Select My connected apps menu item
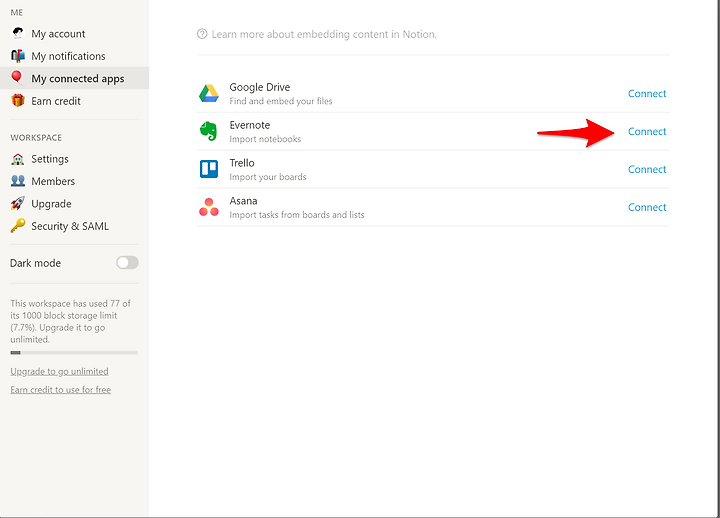 tap(74, 78)
